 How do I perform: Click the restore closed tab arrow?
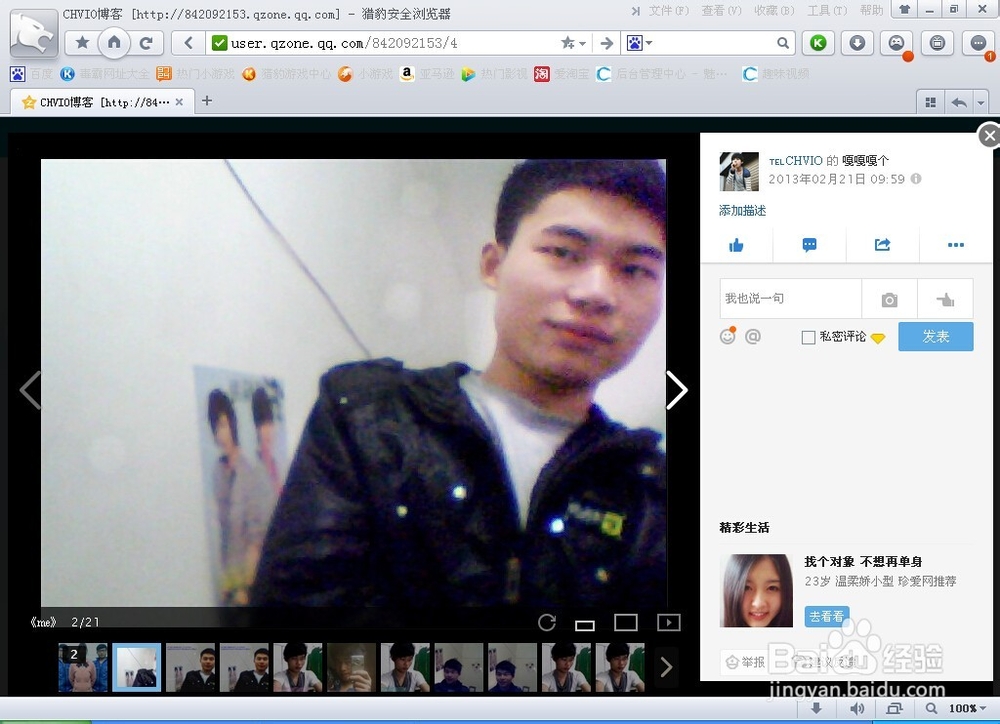click(x=958, y=102)
